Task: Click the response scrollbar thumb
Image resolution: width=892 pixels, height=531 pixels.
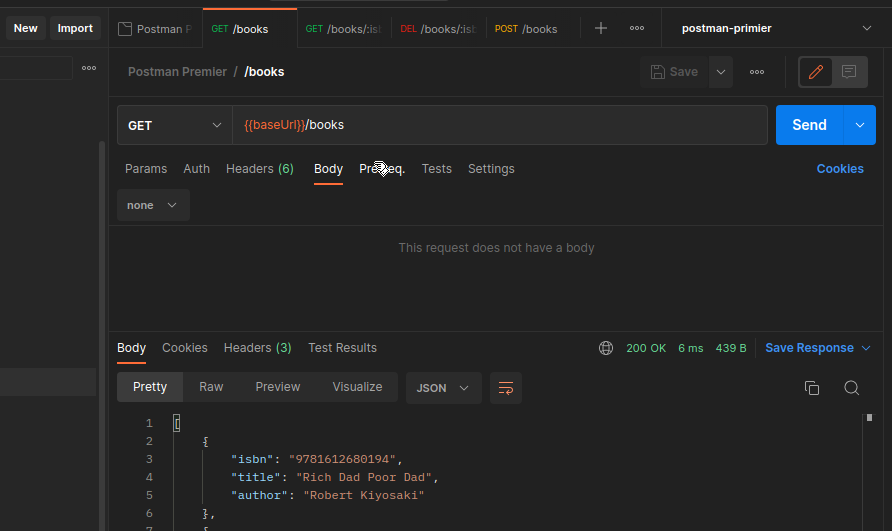Action: click(869, 418)
